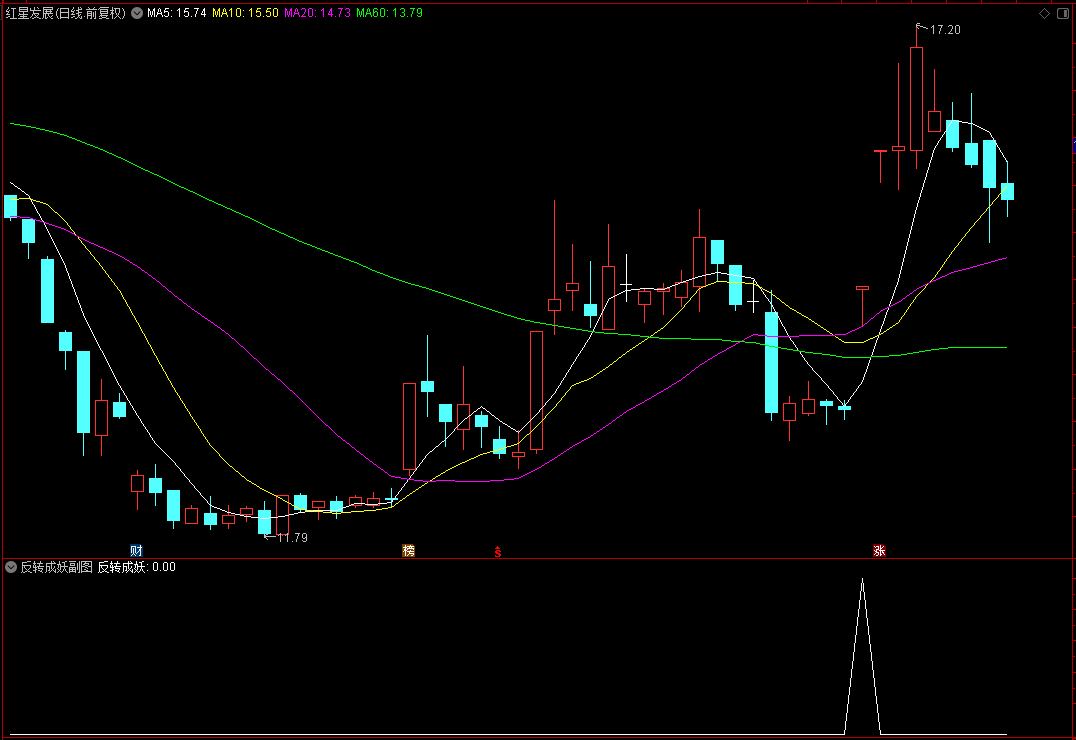Click the red S signal marker
The height and width of the screenshot is (740, 1076).
click(498, 551)
